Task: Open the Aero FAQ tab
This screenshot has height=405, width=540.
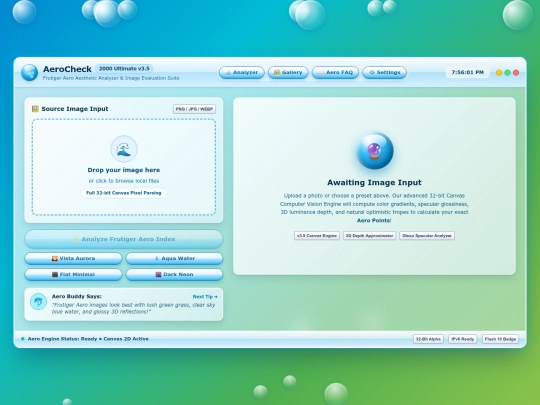Action: 335,72
